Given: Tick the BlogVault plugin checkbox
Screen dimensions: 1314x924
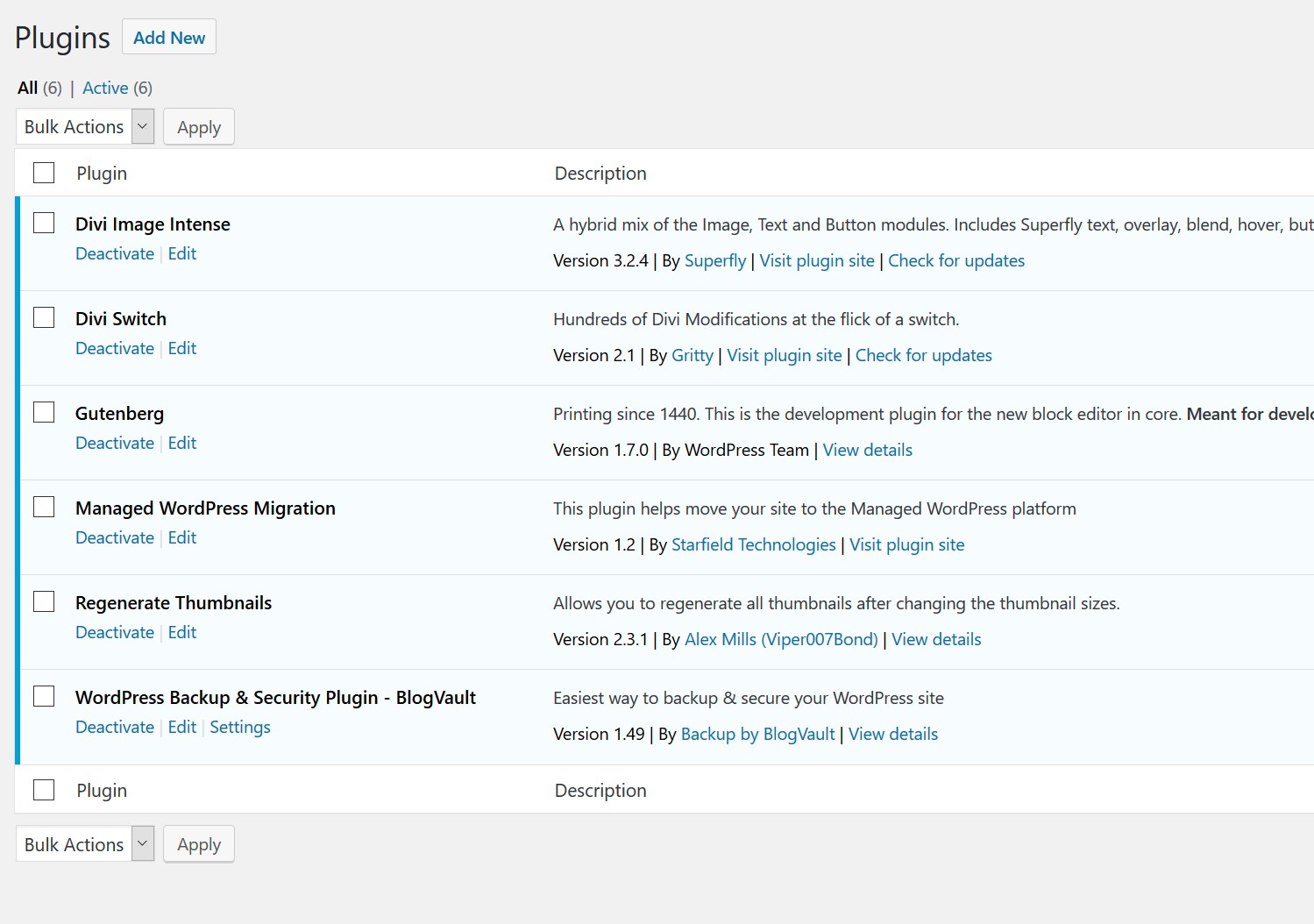Looking at the screenshot, I should pos(44,696).
